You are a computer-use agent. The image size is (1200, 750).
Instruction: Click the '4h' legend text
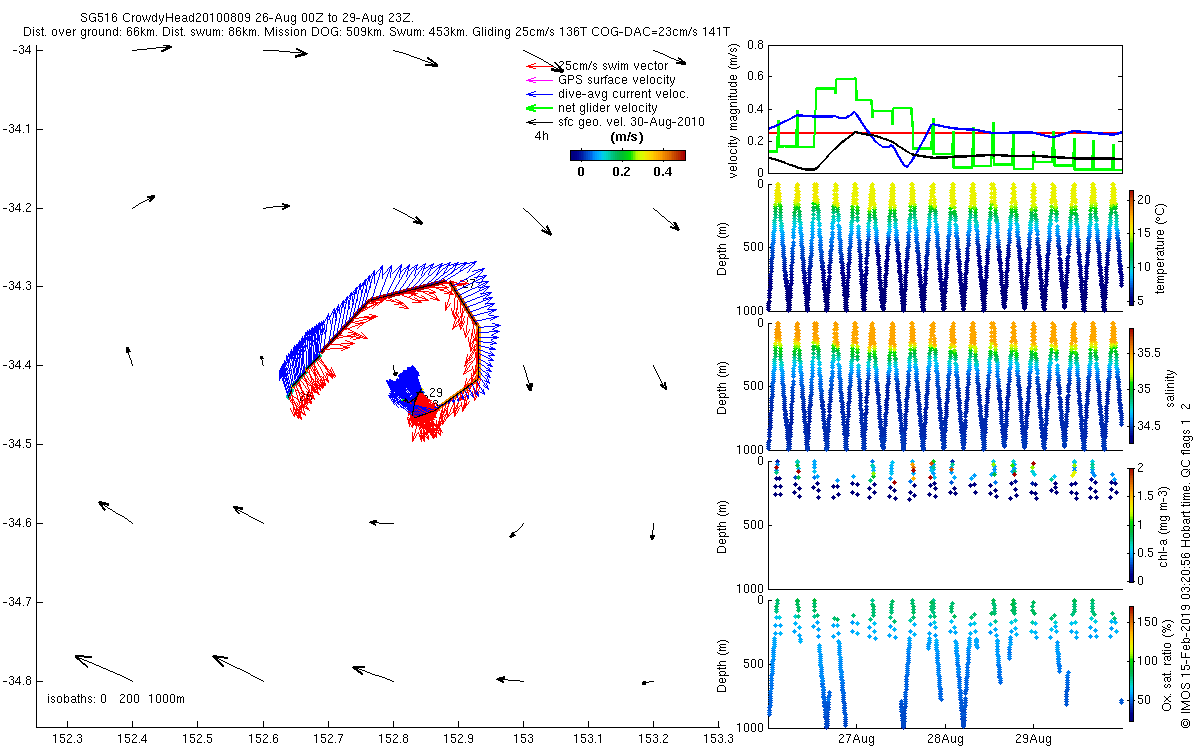(541, 135)
